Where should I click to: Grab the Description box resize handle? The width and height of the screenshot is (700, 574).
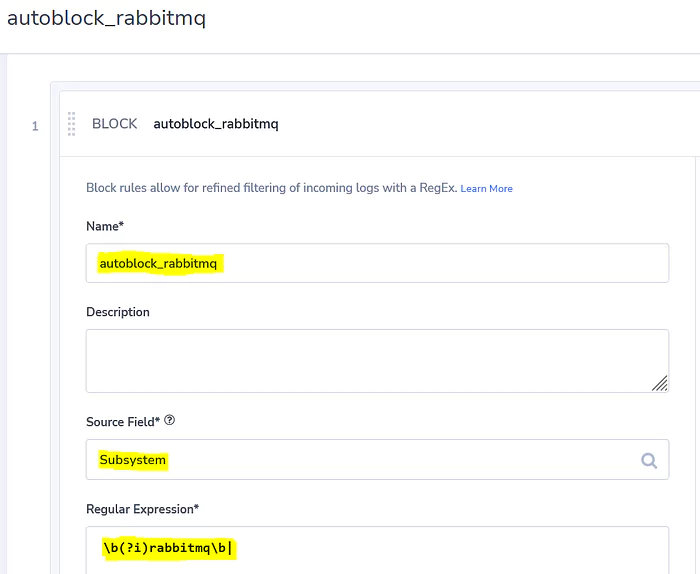659,383
